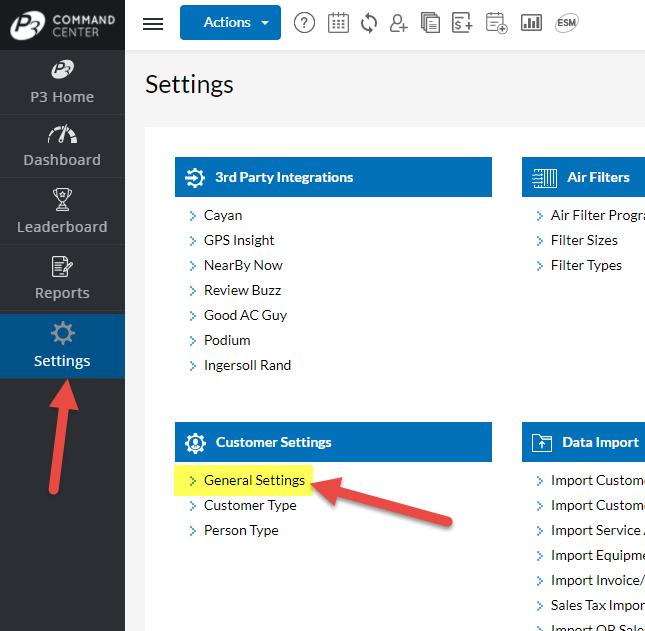Open the calendar toolbar icon
The image size is (645, 631).
[x=338, y=23]
